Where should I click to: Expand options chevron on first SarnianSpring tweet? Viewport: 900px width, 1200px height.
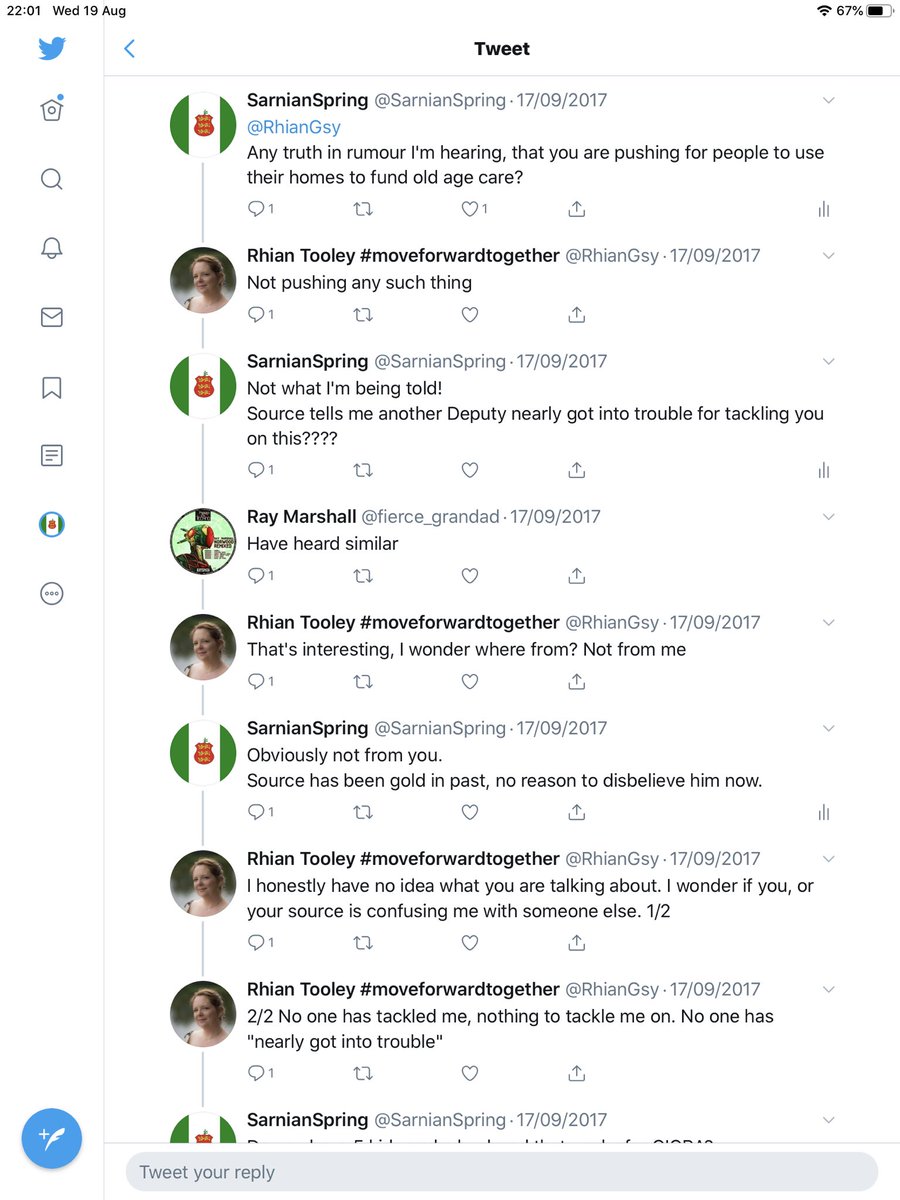coord(828,100)
